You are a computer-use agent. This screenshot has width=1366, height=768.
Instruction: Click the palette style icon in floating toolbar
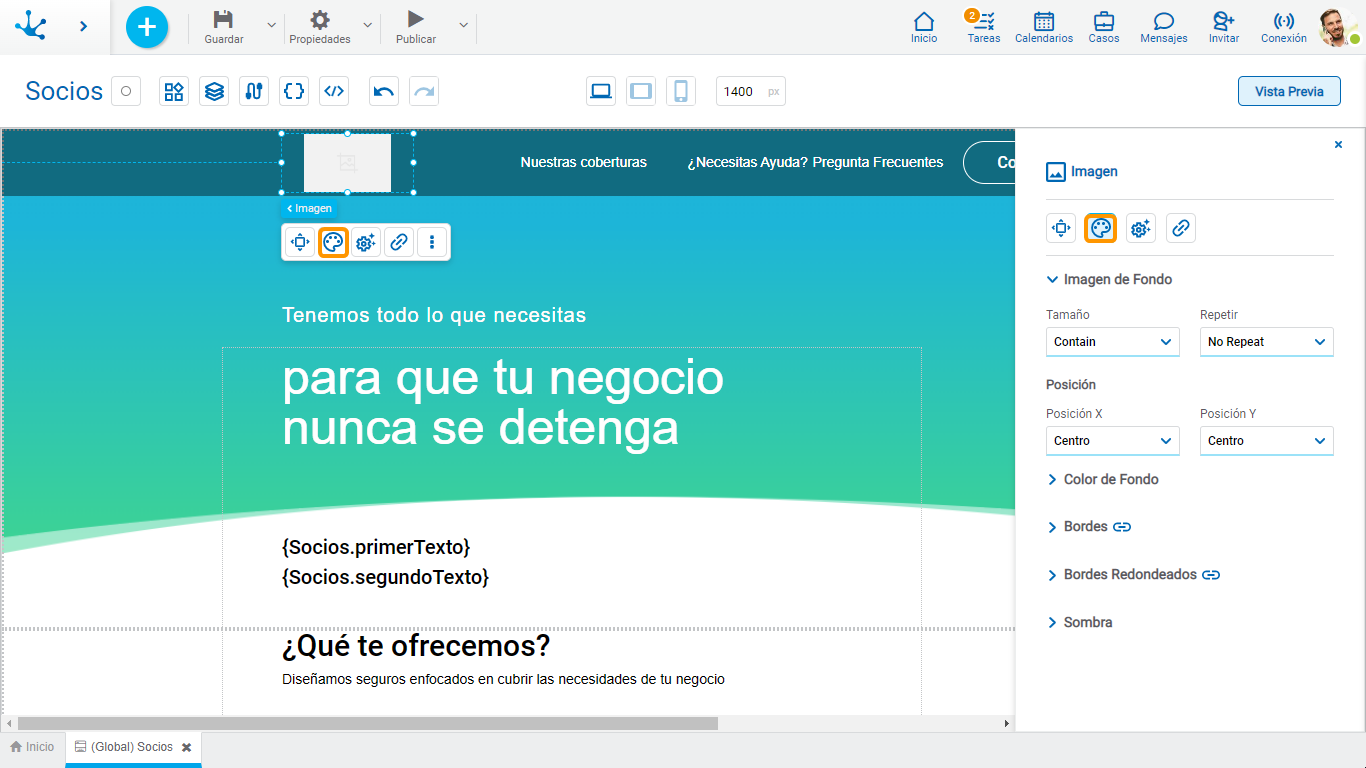[x=333, y=242]
